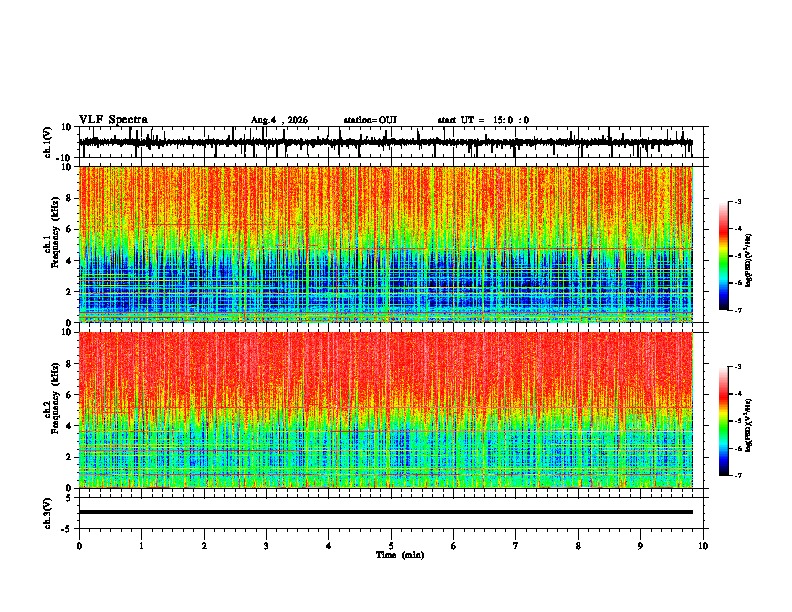Click the '9' minute tick on time axis
The height and width of the screenshot is (612, 792).
[x=640, y=546]
